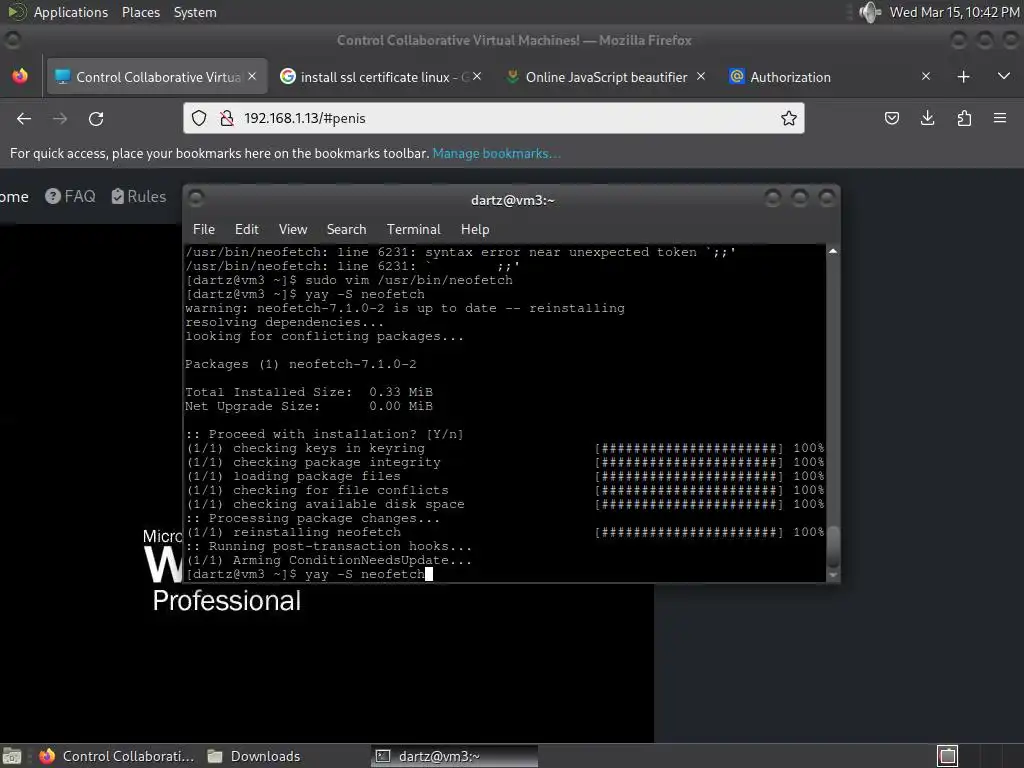Open the Firefox view icon
The image size is (1024, 768).
point(20,76)
